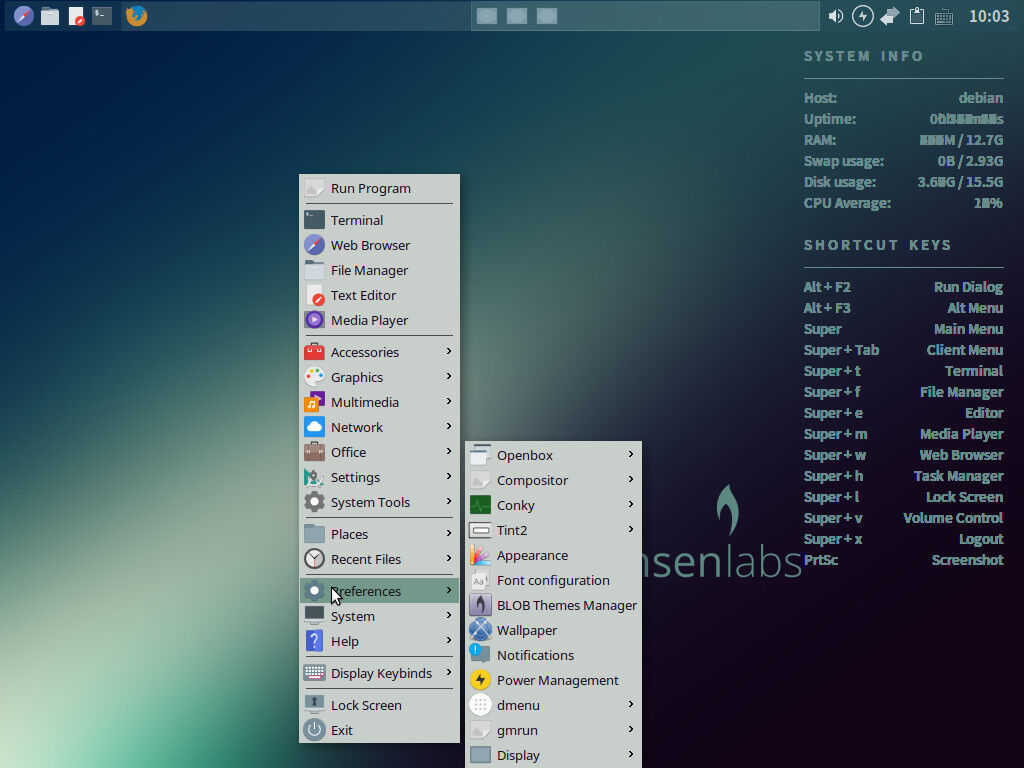Launch the terminal from the top panel
1024x768 pixels.
click(102, 16)
